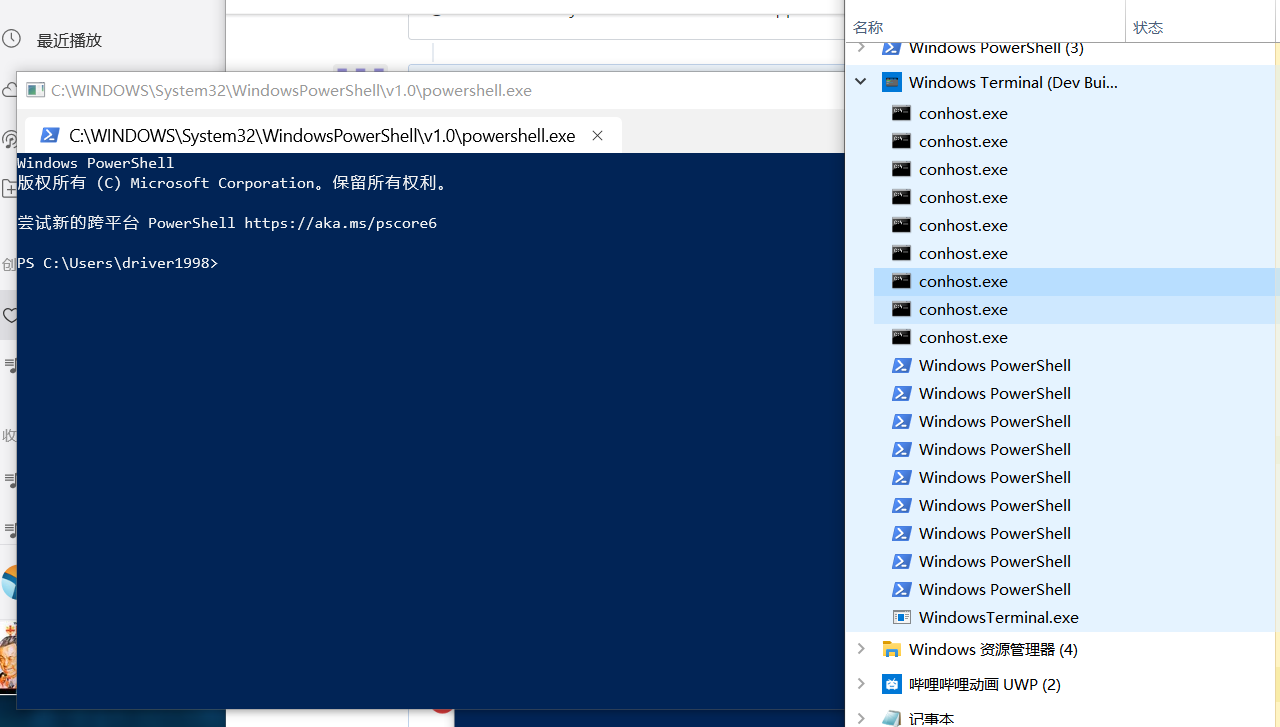Open 最近播放 in the left sidebar
The width and height of the screenshot is (1280, 727).
point(69,40)
